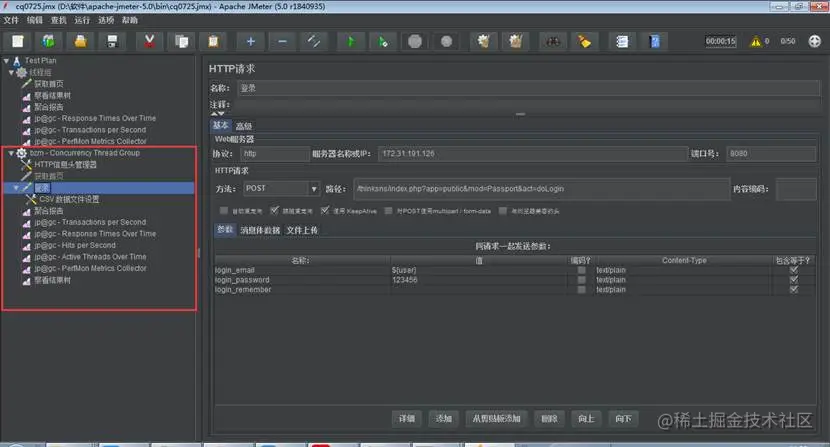
Task: Open the 文件 menu
Action: tap(11, 20)
